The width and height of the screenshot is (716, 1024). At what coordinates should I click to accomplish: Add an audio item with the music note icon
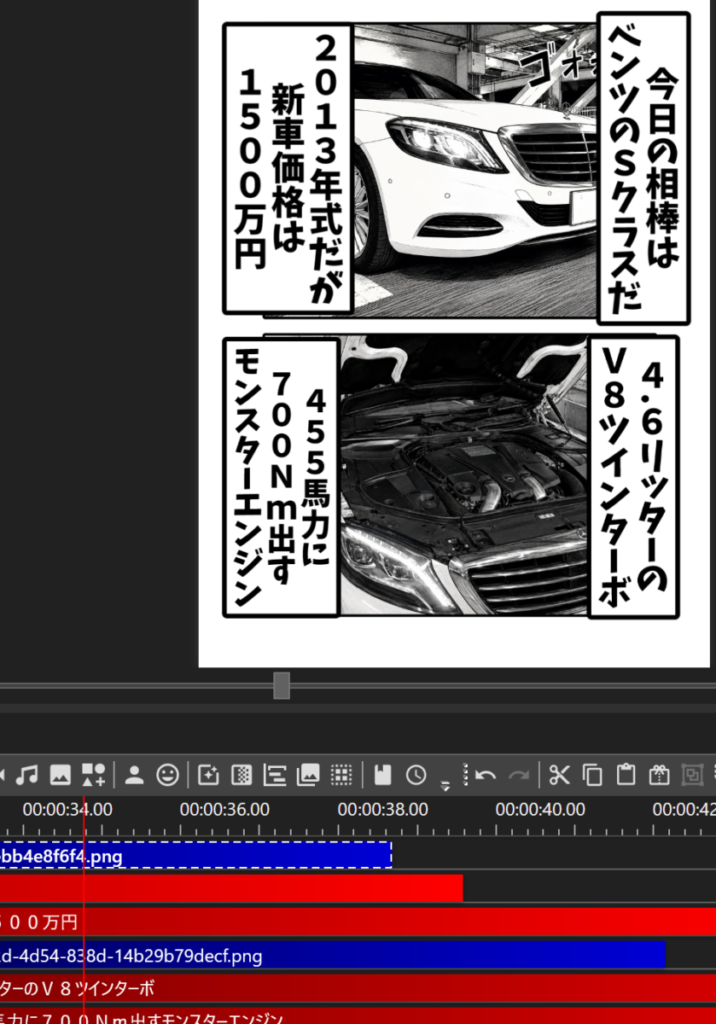pos(27,775)
